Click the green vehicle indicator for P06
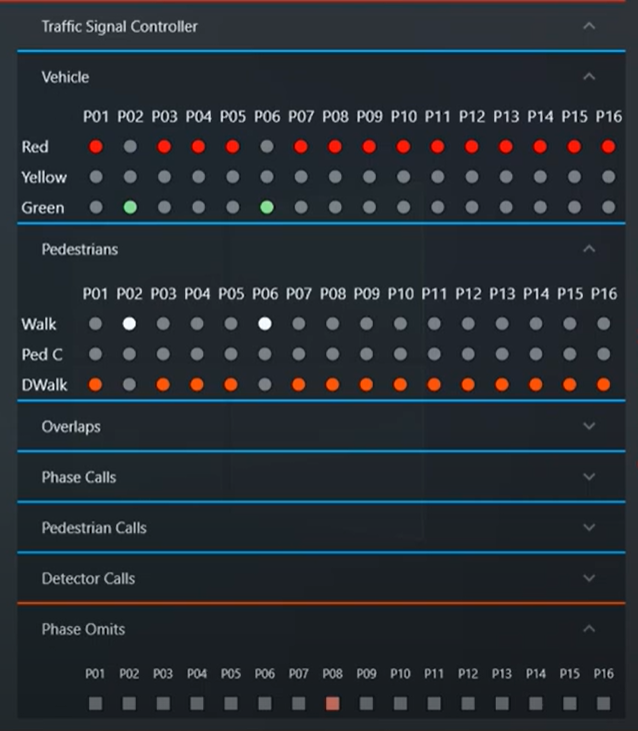This screenshot has height=731, width=638. 266,208
